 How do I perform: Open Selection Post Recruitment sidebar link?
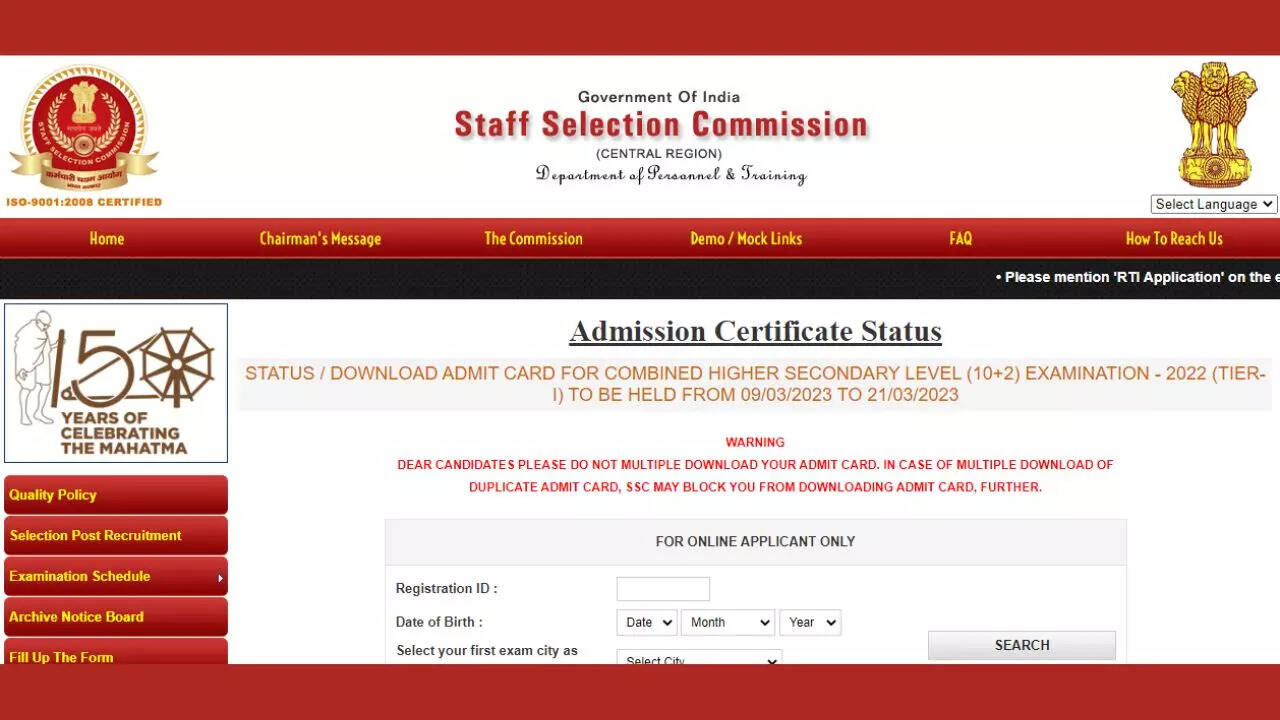click(x=116, y=536)
